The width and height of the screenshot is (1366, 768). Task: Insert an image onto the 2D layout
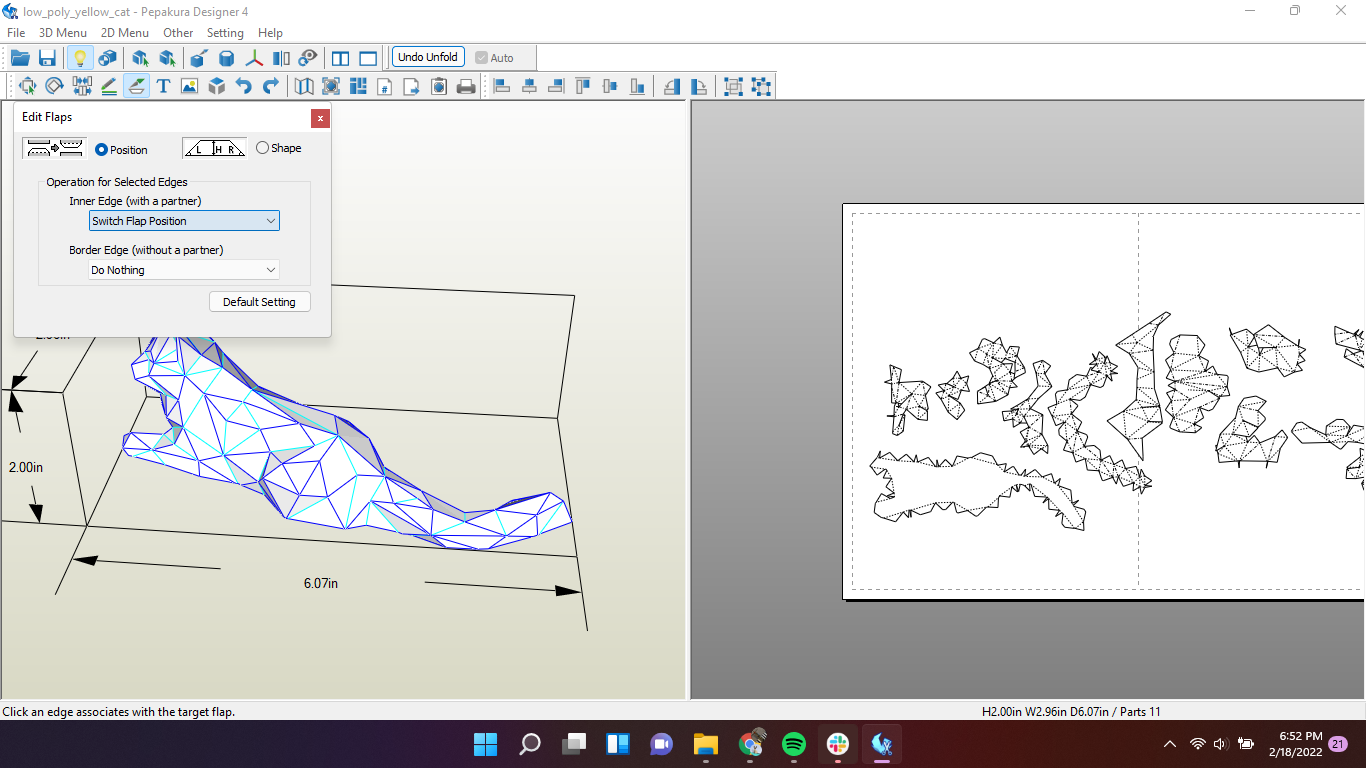coord(189,86)
